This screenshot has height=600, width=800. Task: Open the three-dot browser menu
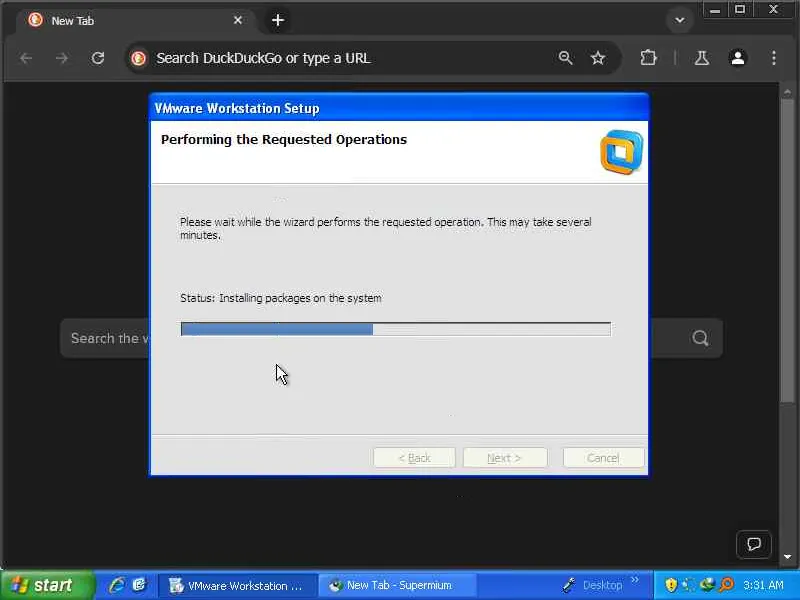click(774, 58)
